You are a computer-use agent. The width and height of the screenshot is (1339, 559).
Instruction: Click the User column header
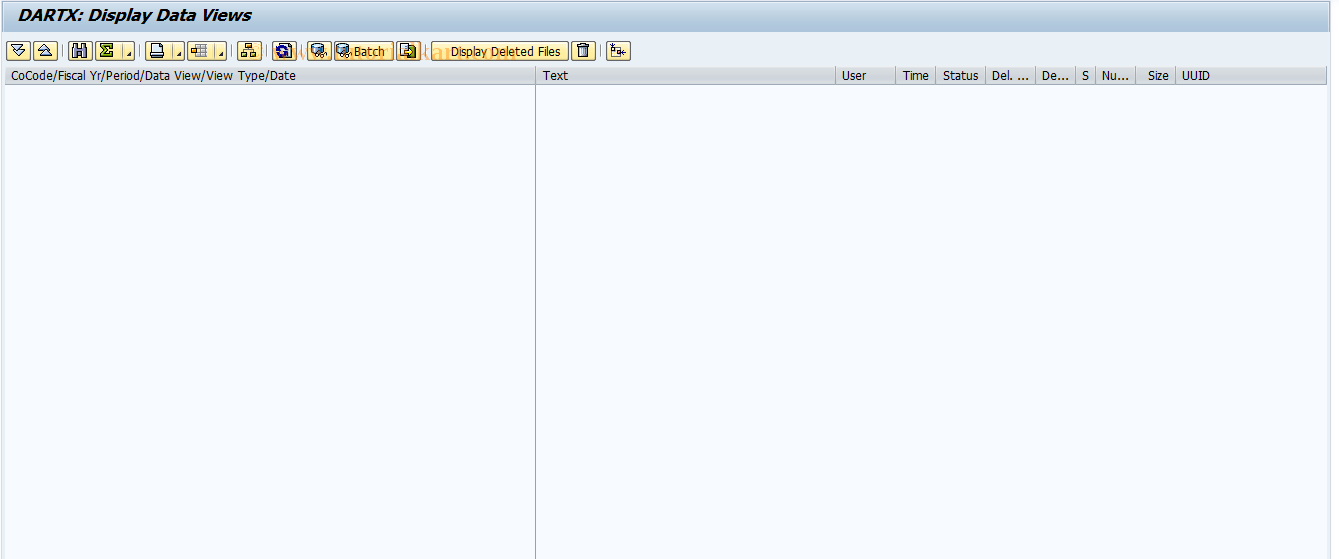point(865,76)
